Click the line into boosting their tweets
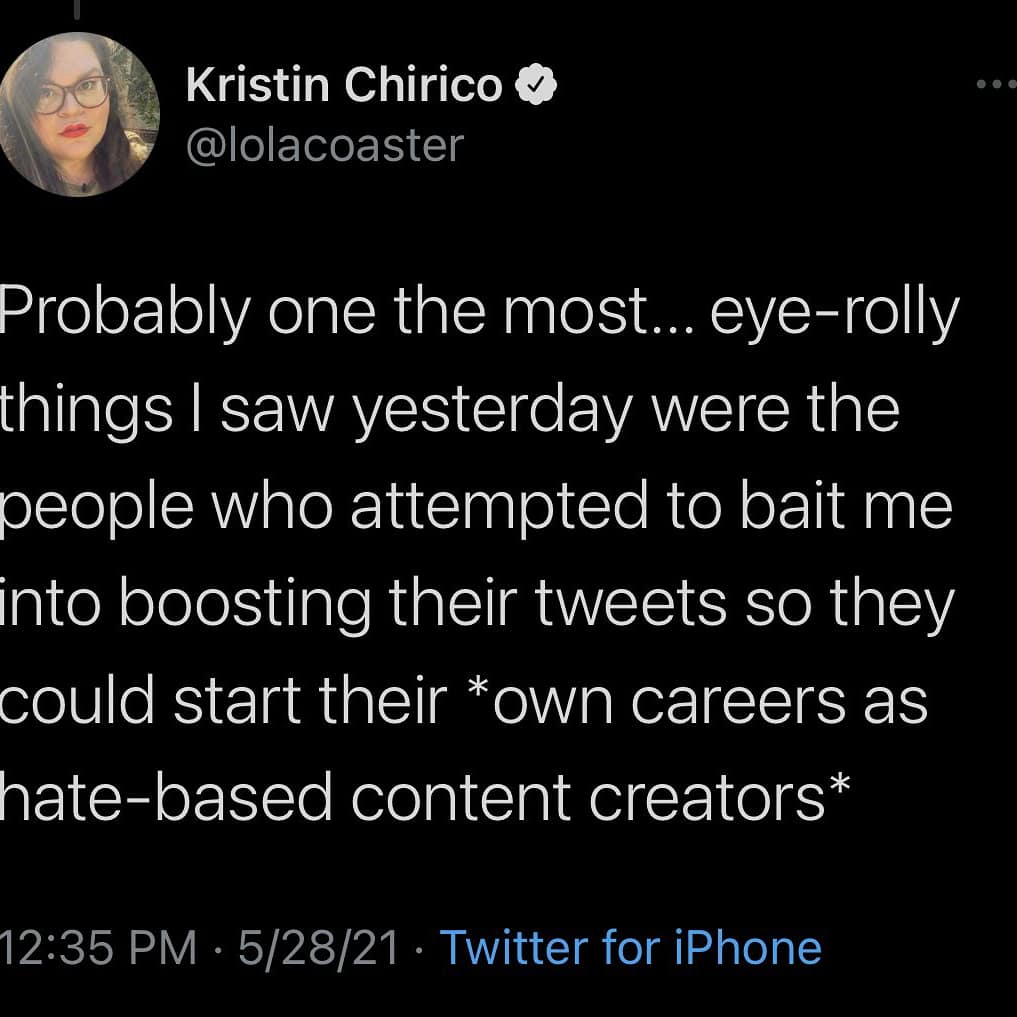Image resolution: width=1017 pixels, height=1017 pixels. pos(476,603)
